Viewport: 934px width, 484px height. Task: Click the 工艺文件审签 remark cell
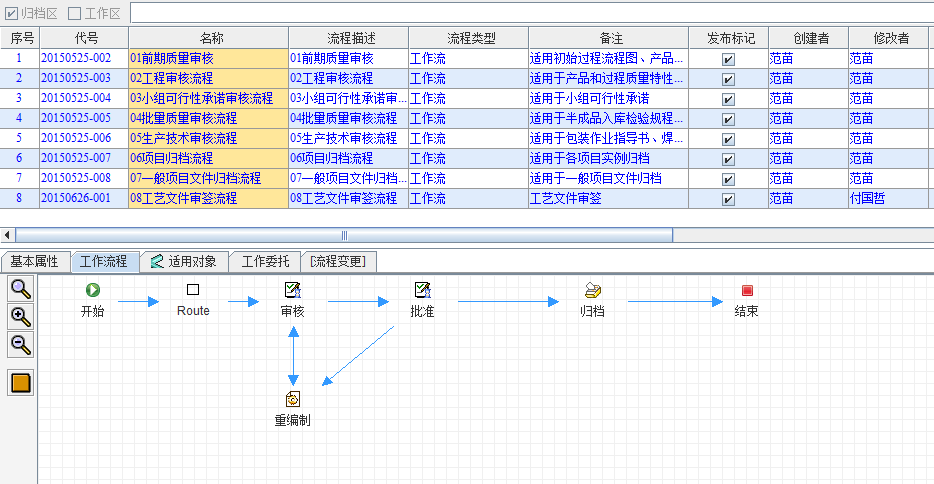(608, 198)
